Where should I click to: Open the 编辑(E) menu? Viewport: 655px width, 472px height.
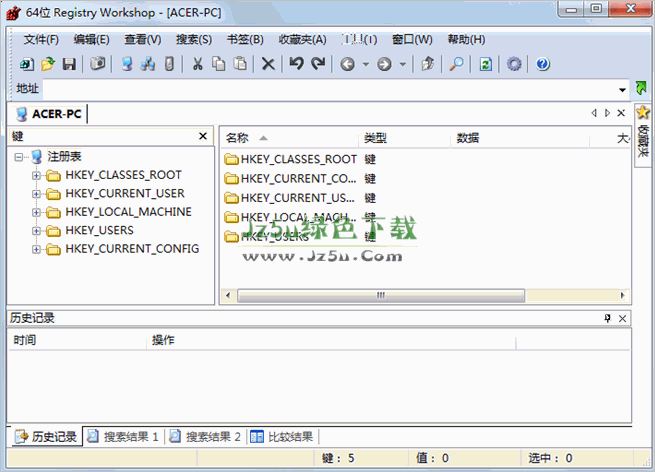coord(91,40)
